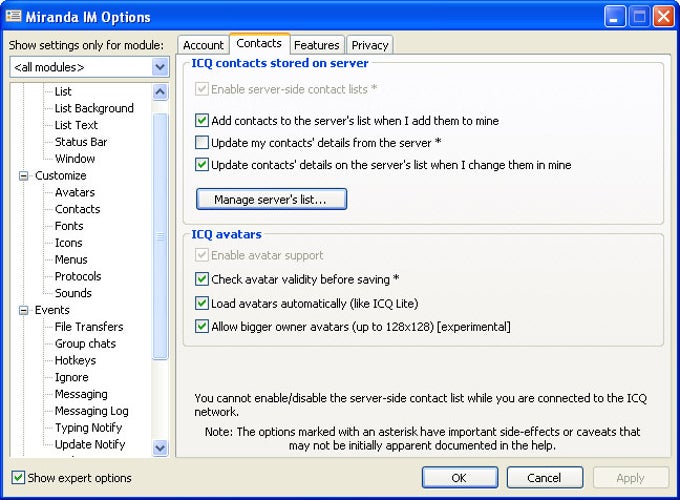
Task: Close the Miranda IM Options window
Action: coord(664,17)
